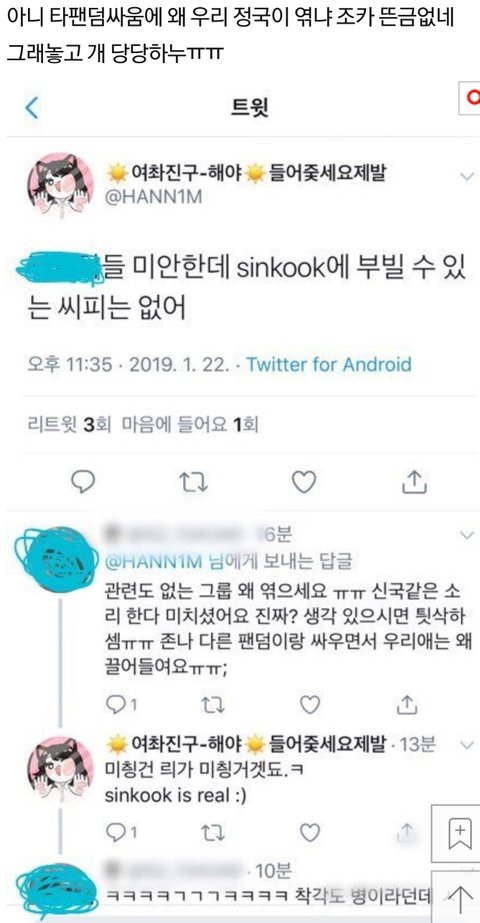Retweet the first reply under the tweet
The width and height of the screenshot is (480, 923).
tap(208, 703)
